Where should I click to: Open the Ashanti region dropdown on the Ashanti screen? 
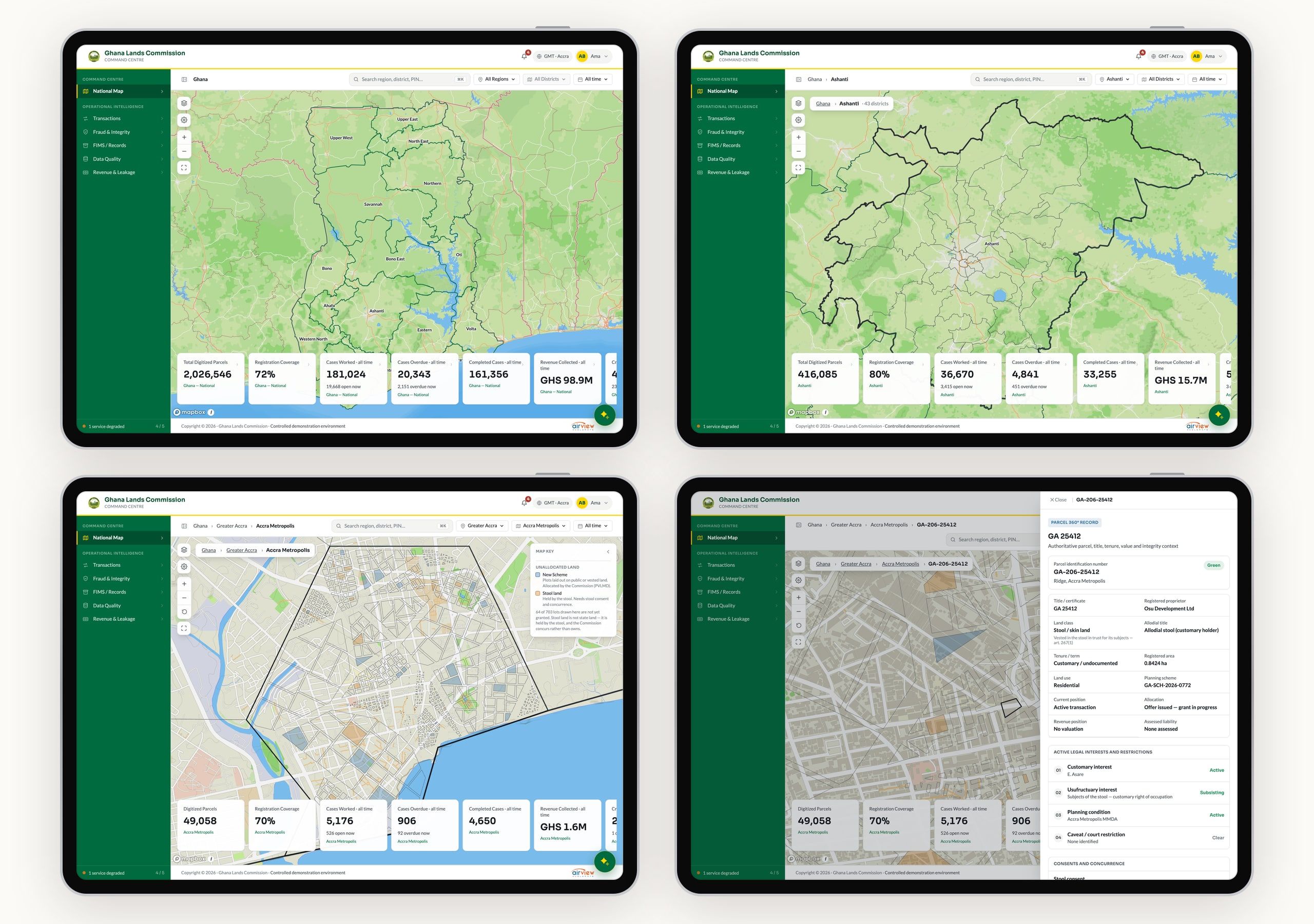tap(1114, 80)
